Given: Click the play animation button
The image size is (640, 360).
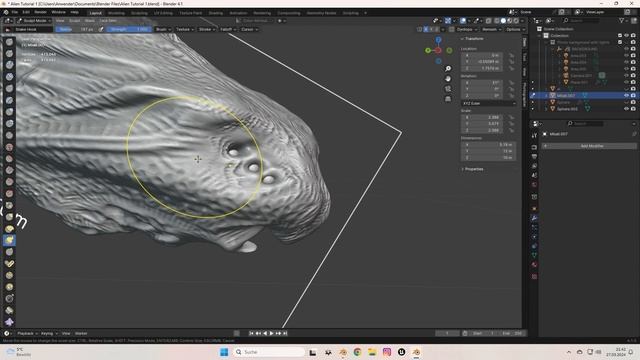Looking at the screenshot, I should click(271, 333).
